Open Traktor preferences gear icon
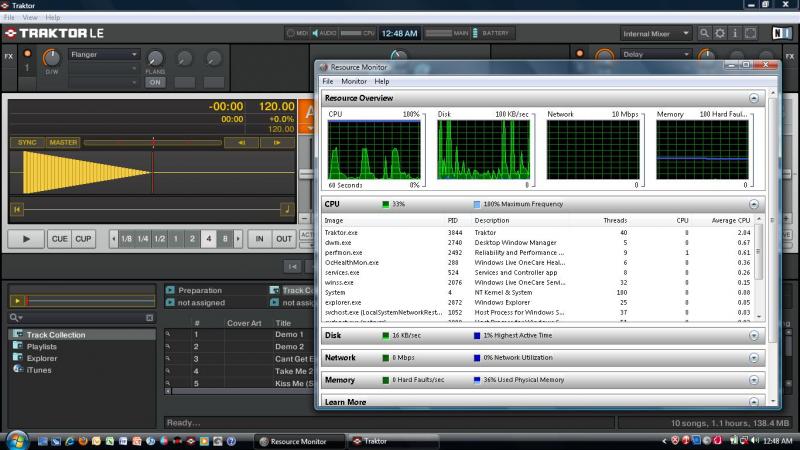 pos(719,33)
